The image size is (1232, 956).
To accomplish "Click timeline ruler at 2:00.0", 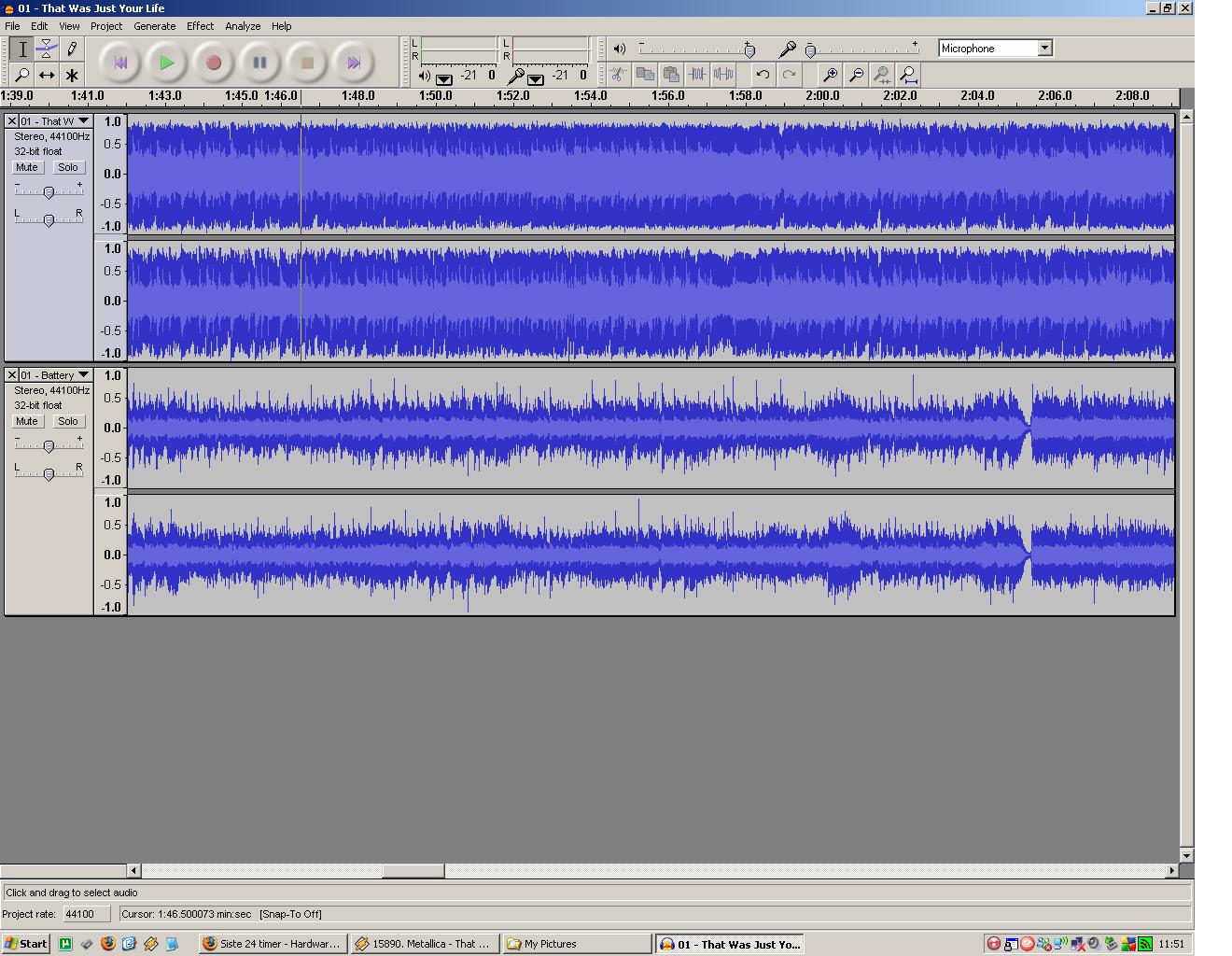I will pos(822,96).
